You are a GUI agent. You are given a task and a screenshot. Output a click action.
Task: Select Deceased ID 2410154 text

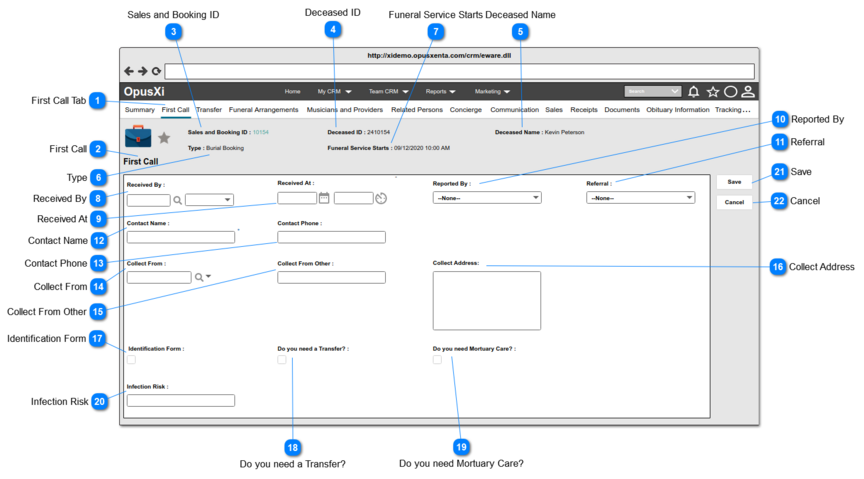[x=379, y=132]
